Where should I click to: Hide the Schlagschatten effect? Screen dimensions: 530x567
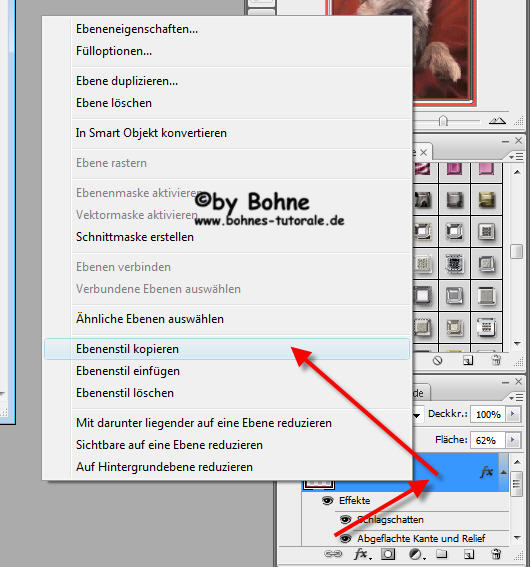[345, 520]
